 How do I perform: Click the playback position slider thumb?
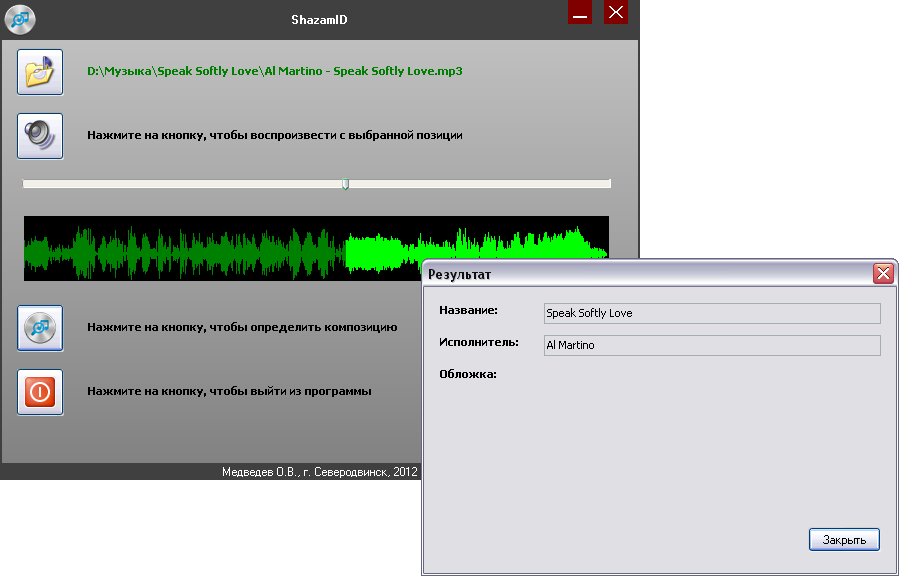point(345,184)
